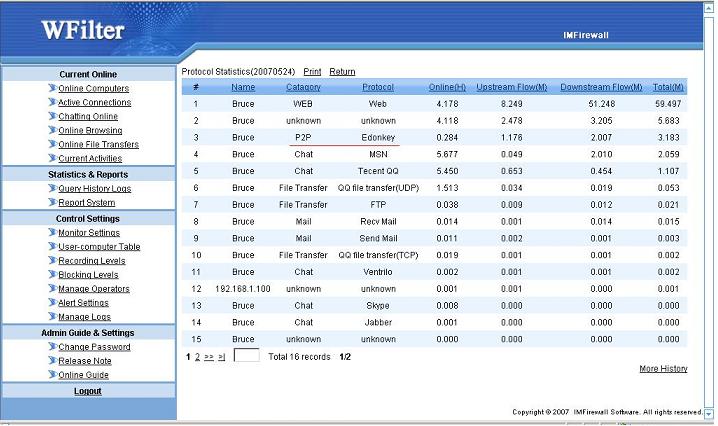The width and height of the screenshot is (718, 426).
Task: Select 192.168.1.100 name cell
Action: click(x=243, y=289)
